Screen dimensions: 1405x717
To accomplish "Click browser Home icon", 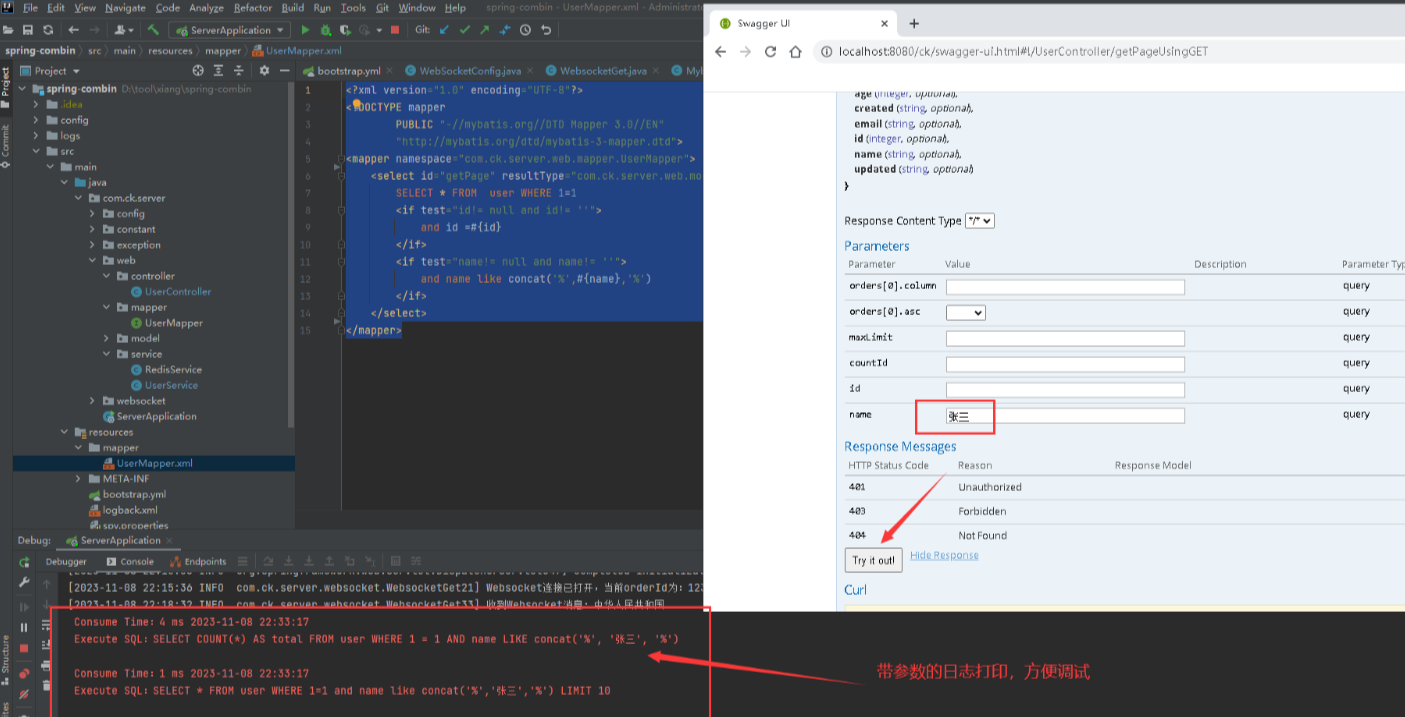I will (x=795, y=51).
